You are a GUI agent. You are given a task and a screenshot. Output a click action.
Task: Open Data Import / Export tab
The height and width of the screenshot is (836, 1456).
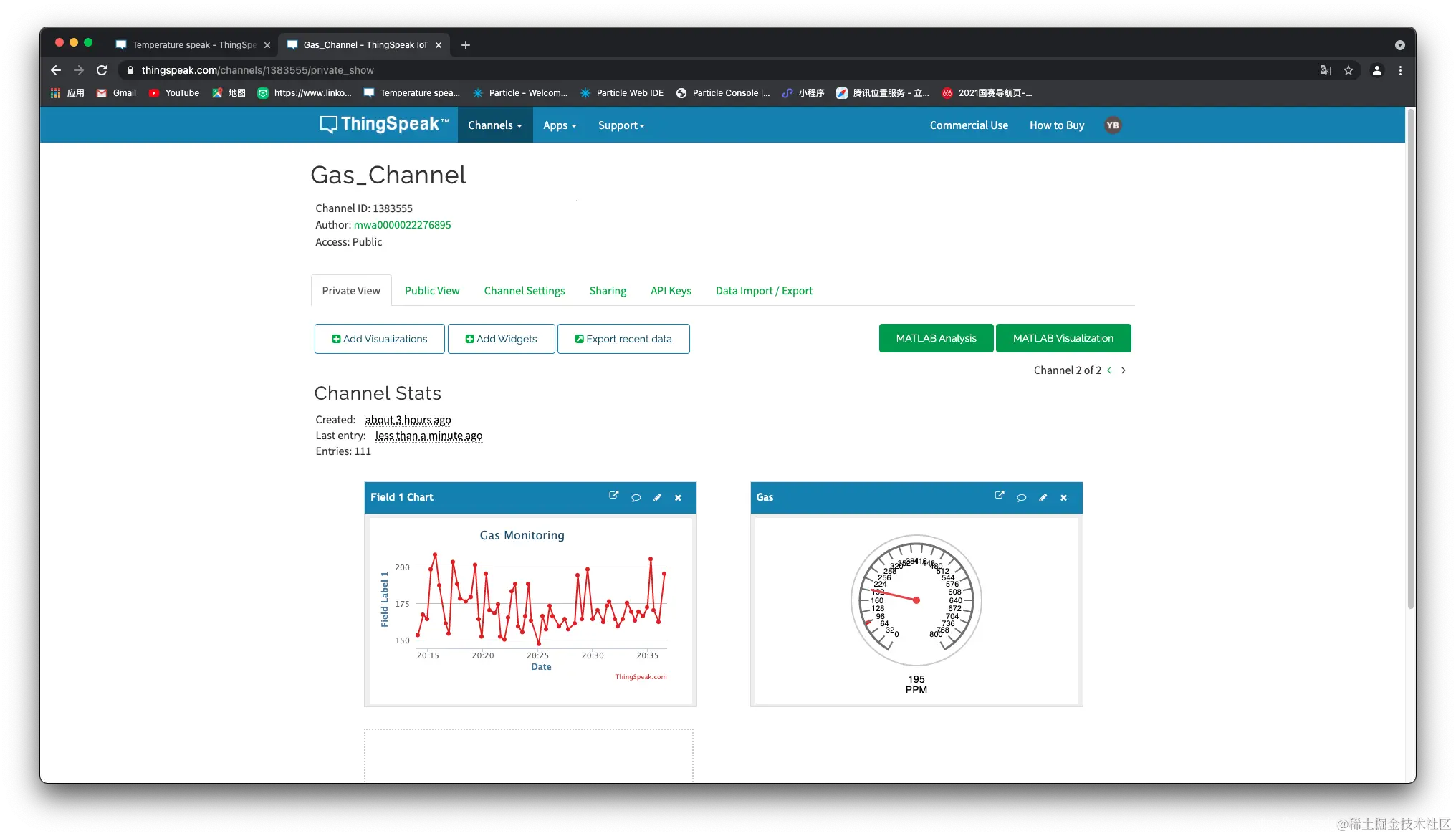(x=764, y=291)
